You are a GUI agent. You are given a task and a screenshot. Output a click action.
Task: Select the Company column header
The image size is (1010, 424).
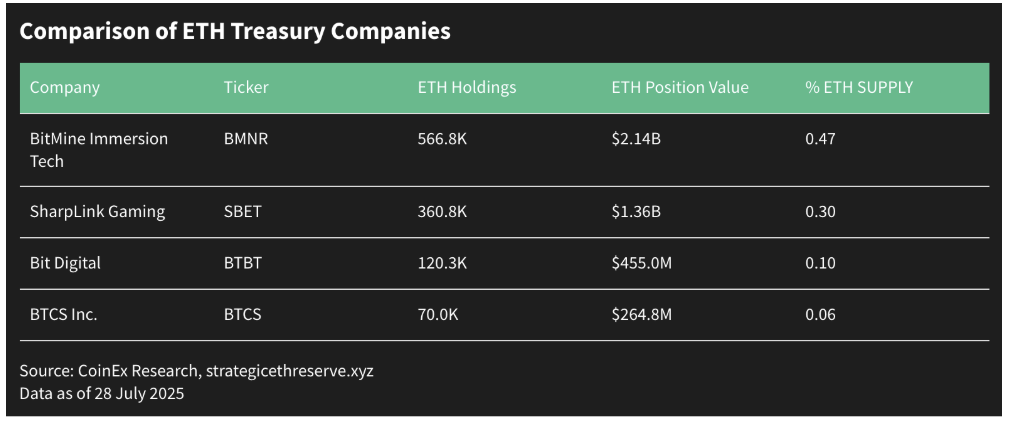pos(65,87)
